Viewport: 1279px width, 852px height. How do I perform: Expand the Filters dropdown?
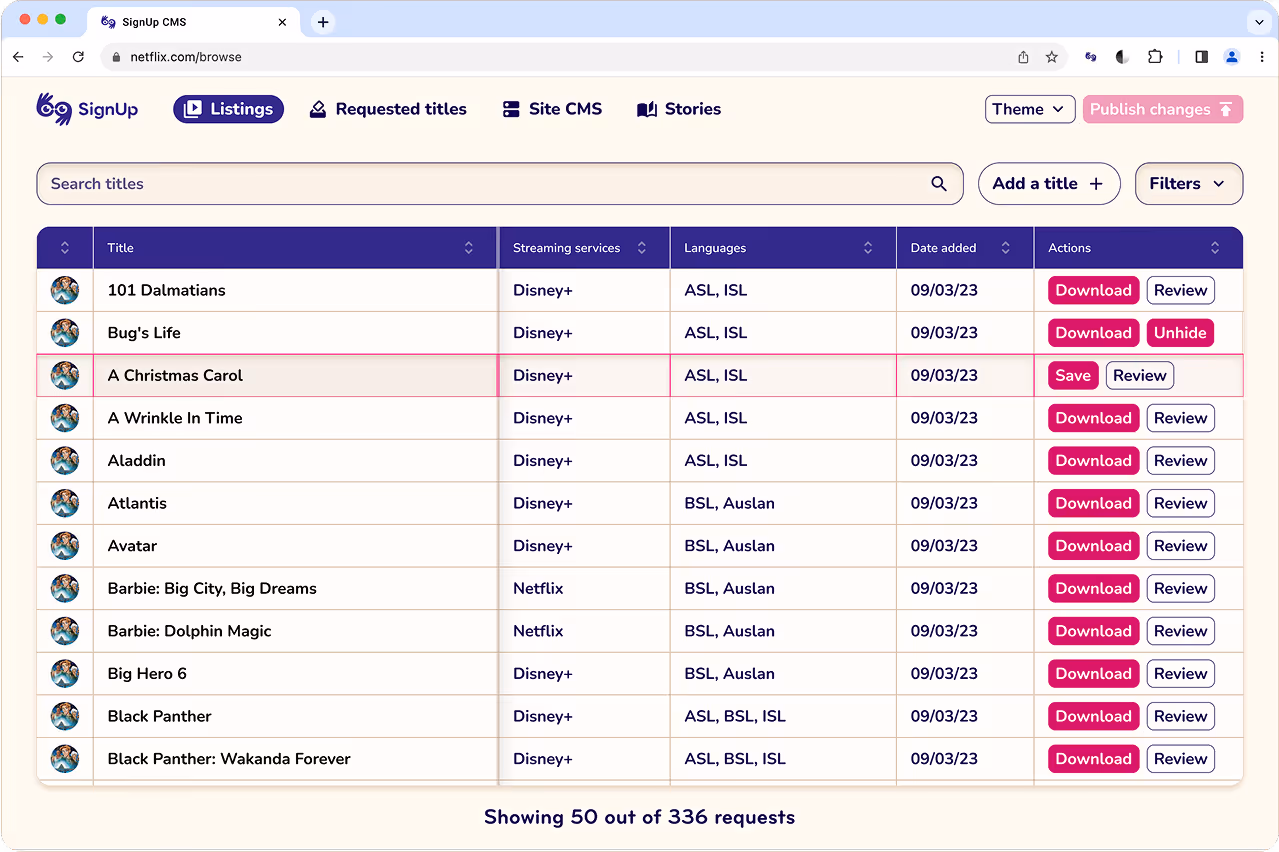(x=1189, y=184)
